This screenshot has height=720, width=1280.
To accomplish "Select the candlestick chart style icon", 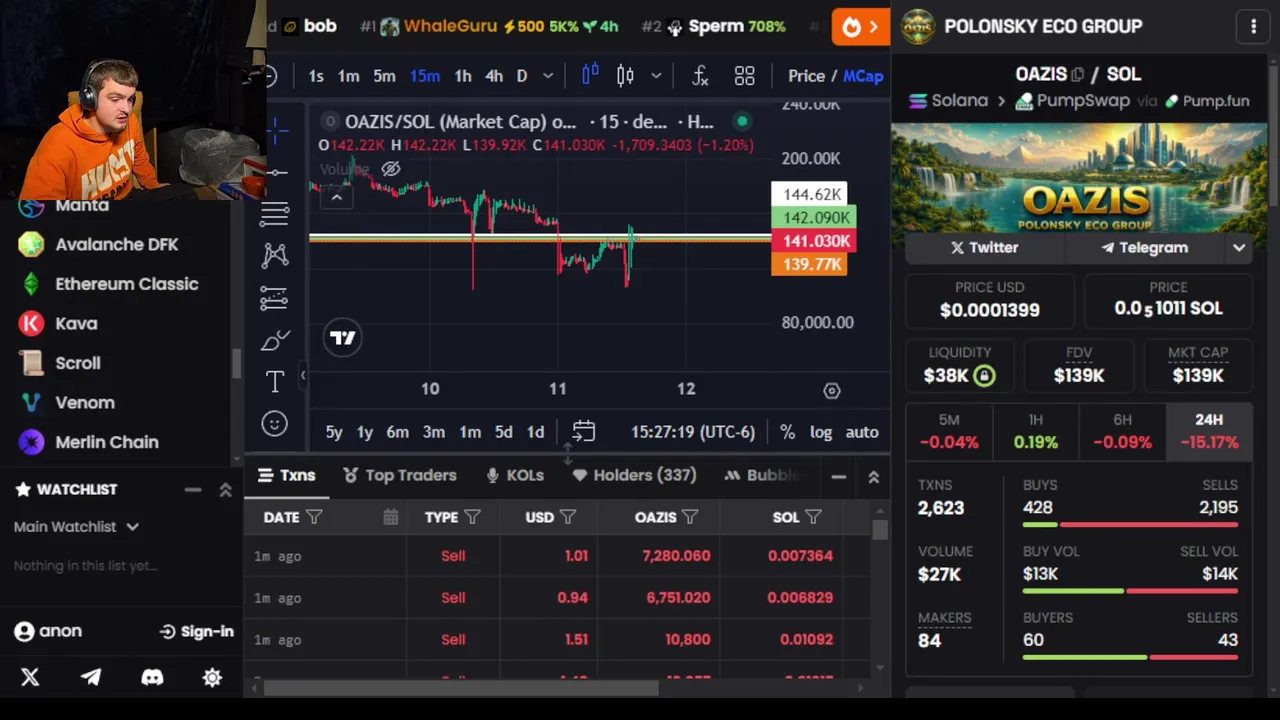I will [625, 76].
